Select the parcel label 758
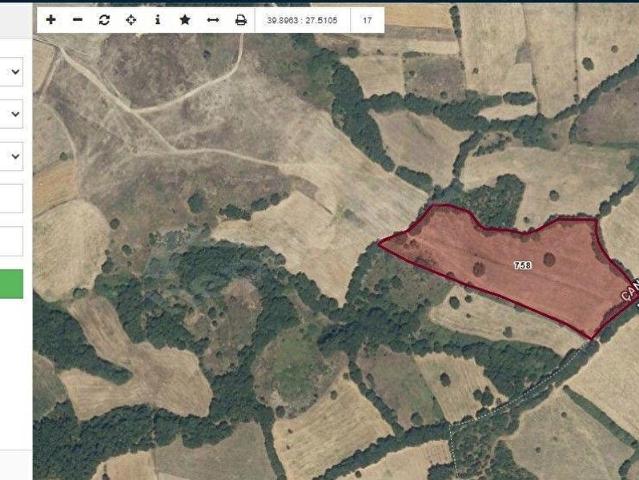This screenshot has height=480, width=639. (x=522, y=265)
